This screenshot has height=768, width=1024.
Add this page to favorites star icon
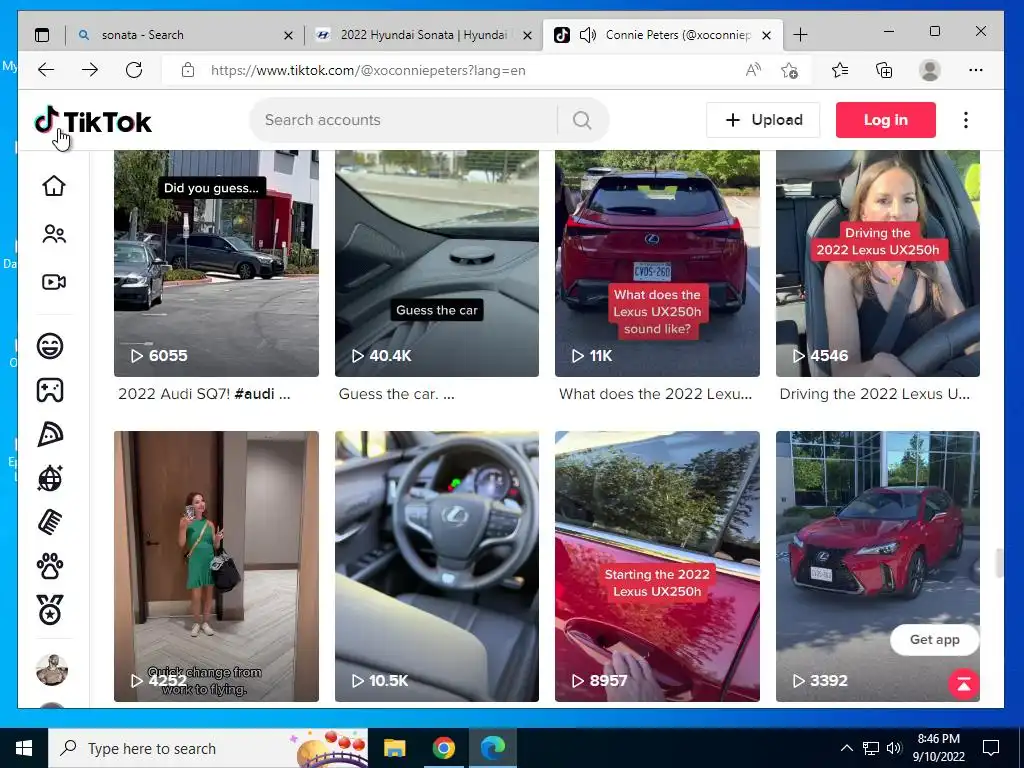click(x=790, y=70)
